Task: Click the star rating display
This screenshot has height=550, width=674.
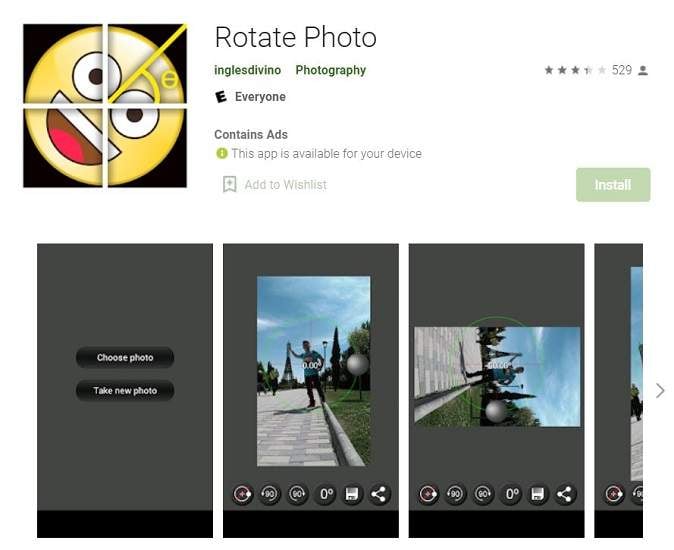Action: 575,70
